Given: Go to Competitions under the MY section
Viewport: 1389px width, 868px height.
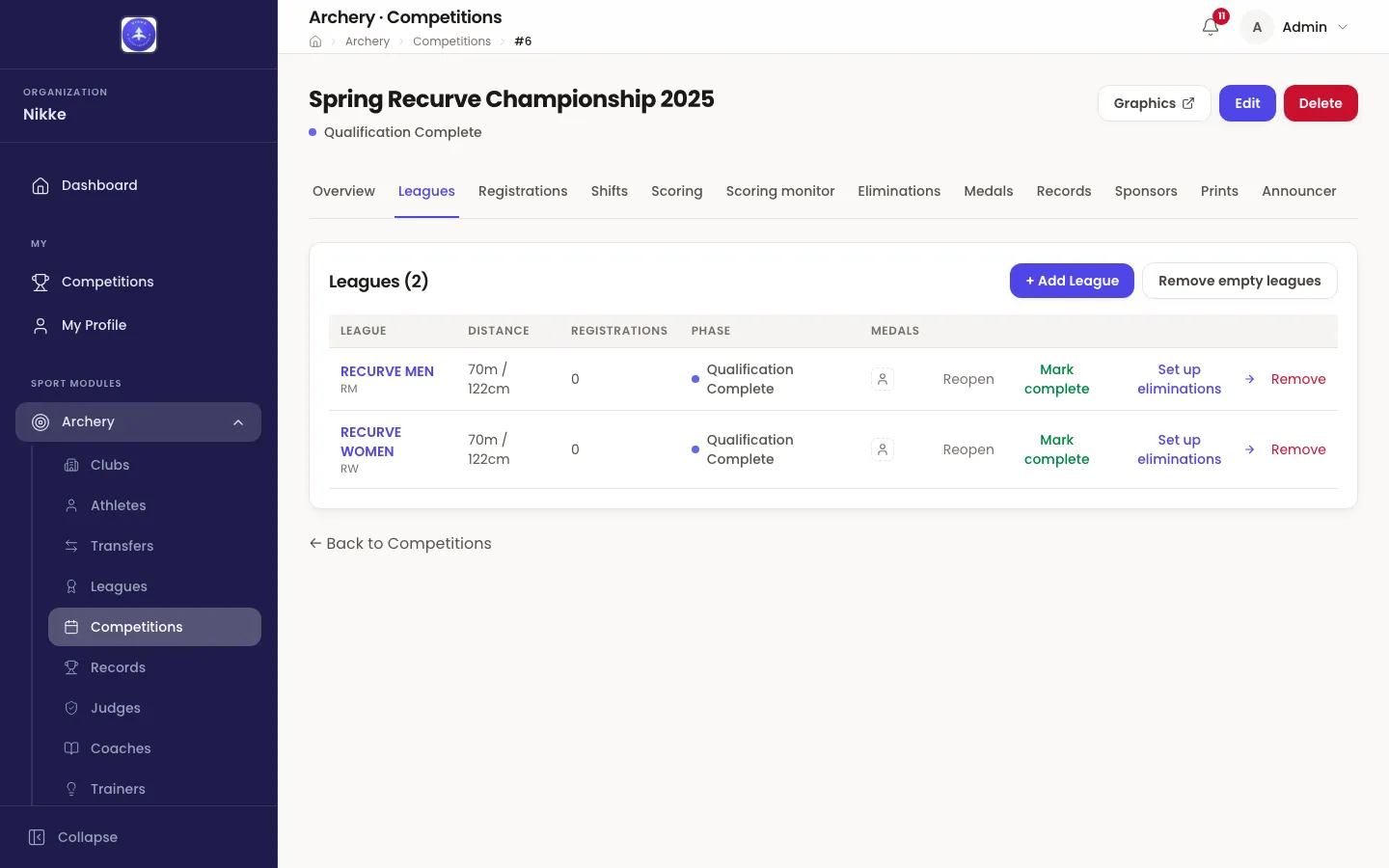Looking at the screenshot, I should 138,282.
